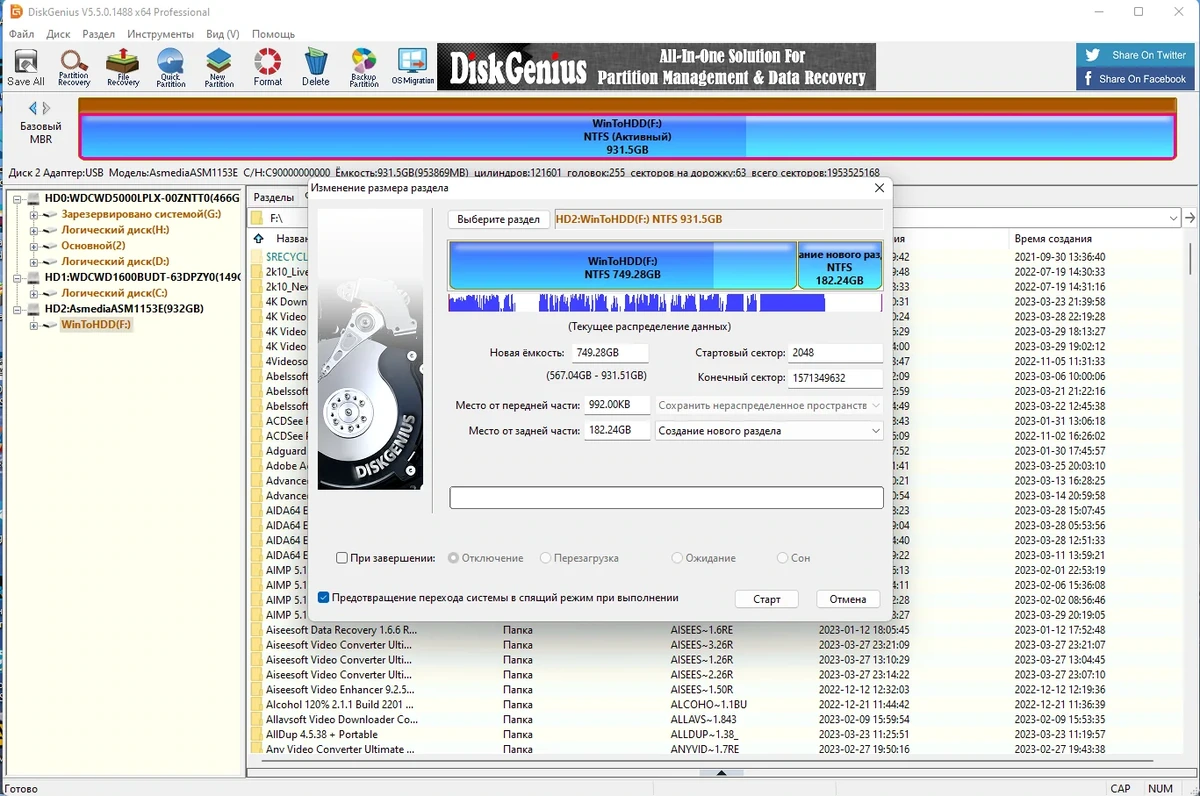Click the HD2 AsmediaASM1153E disk icon
This screenshot has height=796, width=1200.
pyautogui.click(x=34, y=309)
